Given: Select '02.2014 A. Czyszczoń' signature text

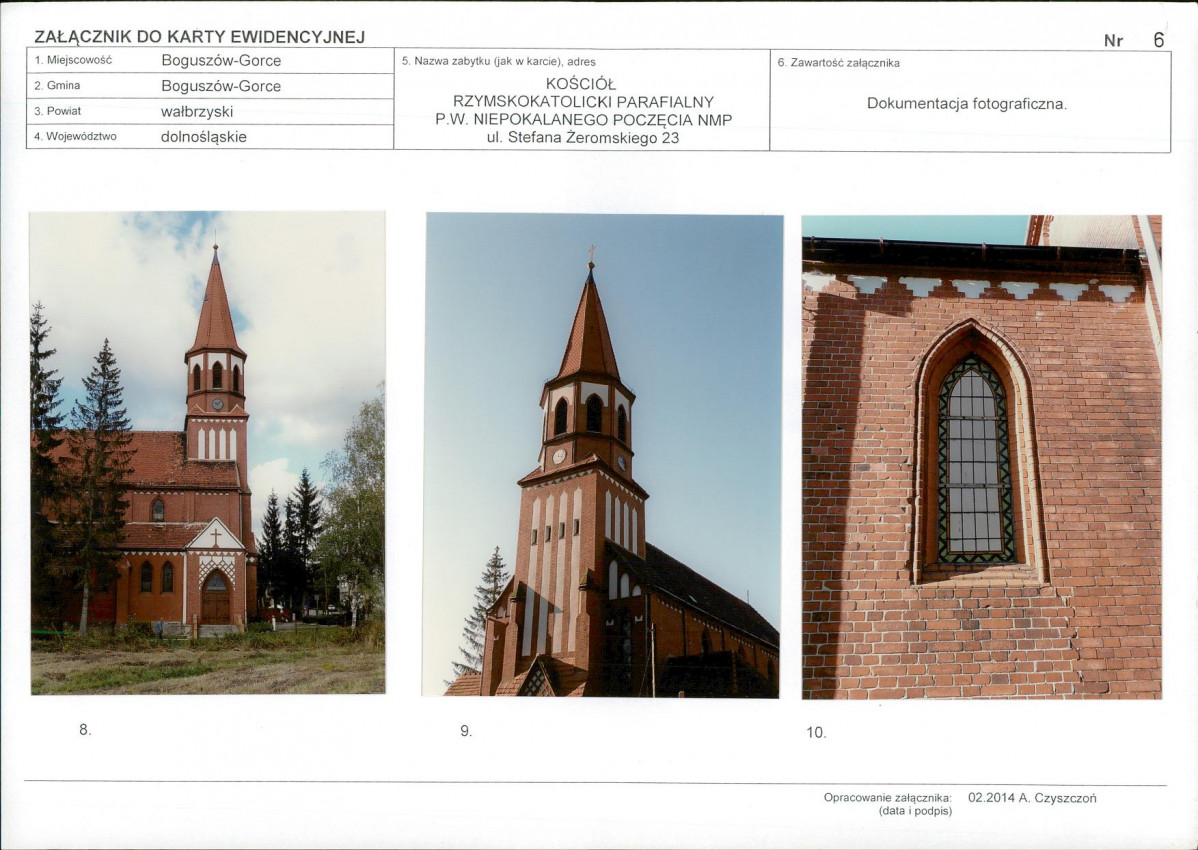Looking at the screenshot, I should coord(1032,798).
